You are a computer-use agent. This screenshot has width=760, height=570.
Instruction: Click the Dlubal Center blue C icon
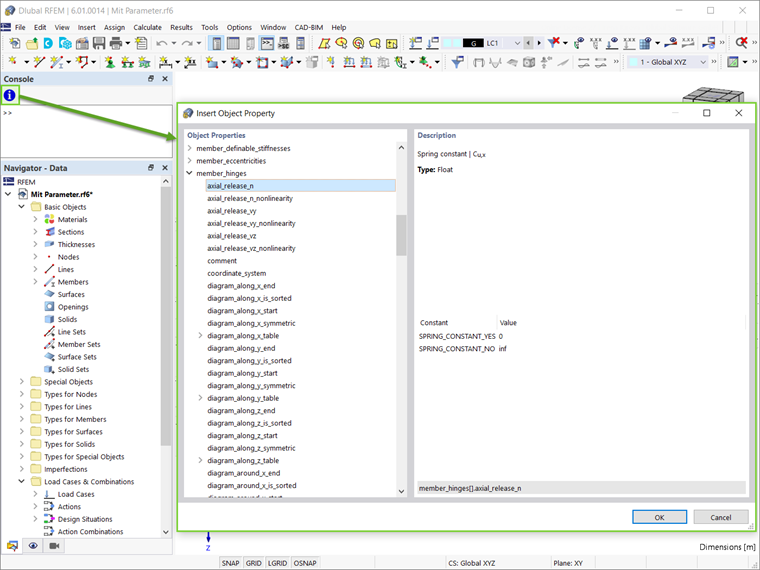[x=48, y=44]
